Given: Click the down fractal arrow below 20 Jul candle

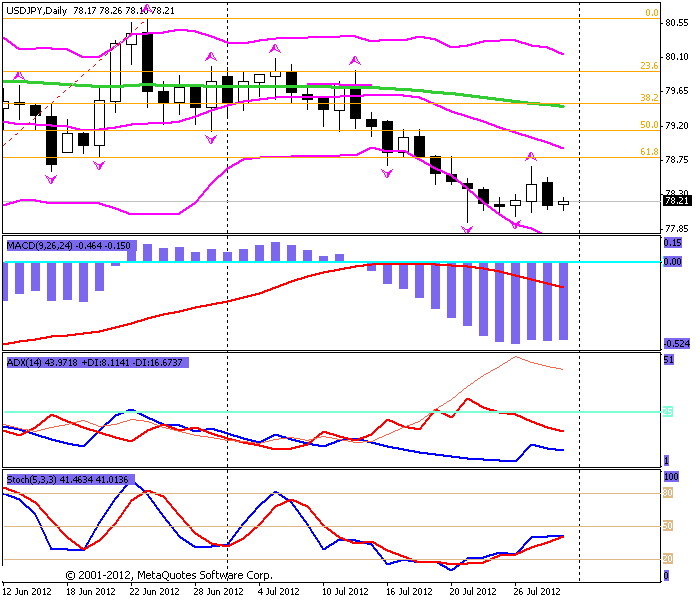Looking at the screenshot, I should click(x=467, y=229).
